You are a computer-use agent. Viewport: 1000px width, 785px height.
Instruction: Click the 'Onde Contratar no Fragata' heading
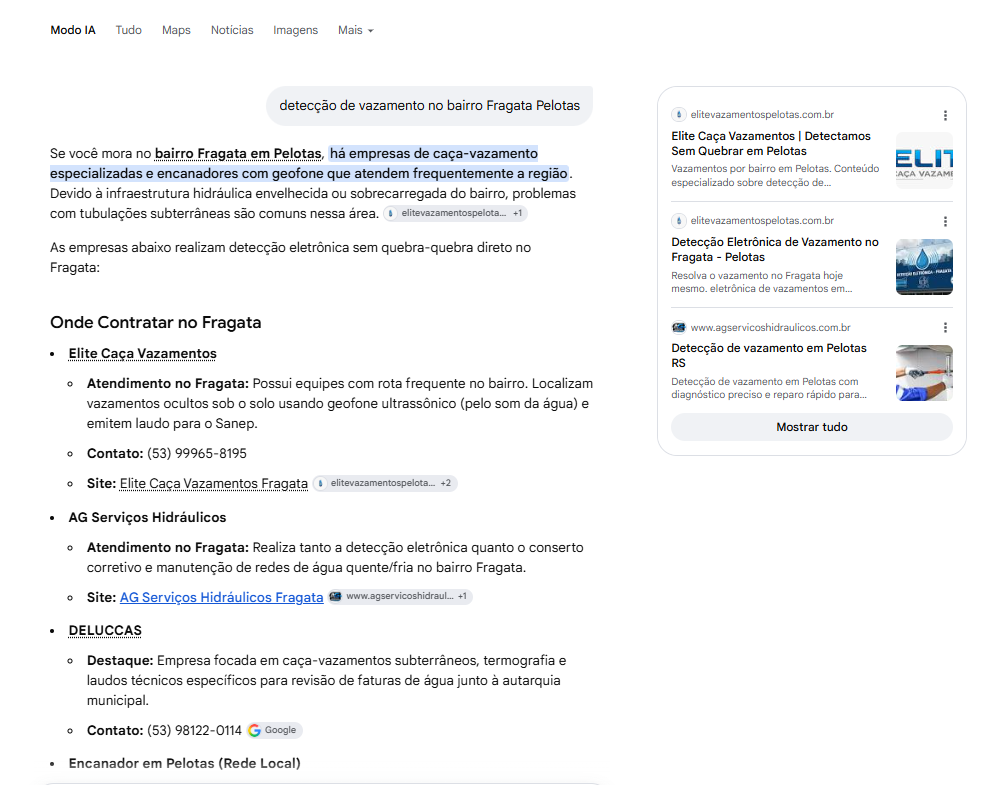click(156, 323)
